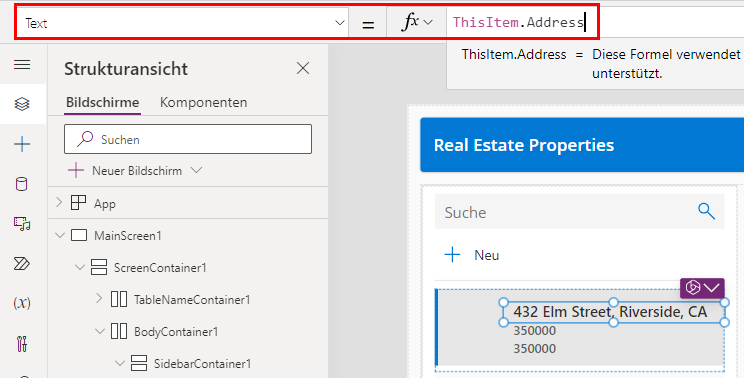
Task: Click the MainScreen1 screen icon
Action: click(x=79, y=235)
